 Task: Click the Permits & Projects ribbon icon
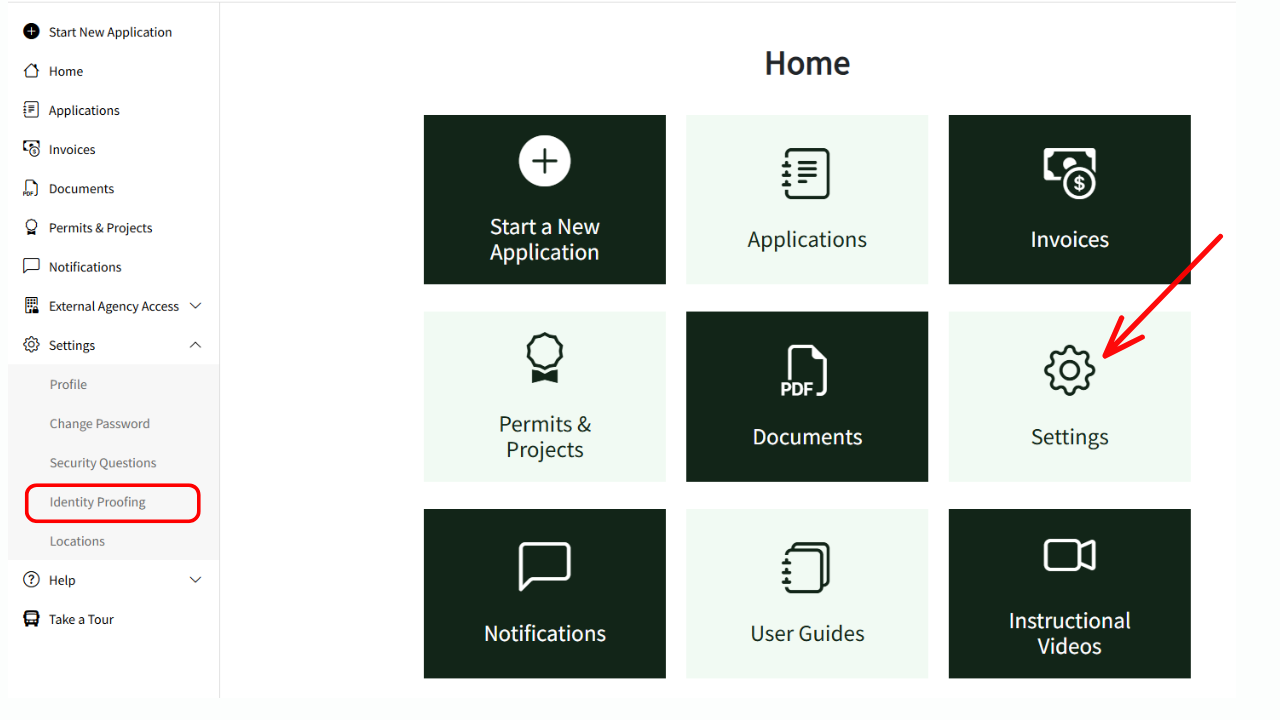(544, 358)
